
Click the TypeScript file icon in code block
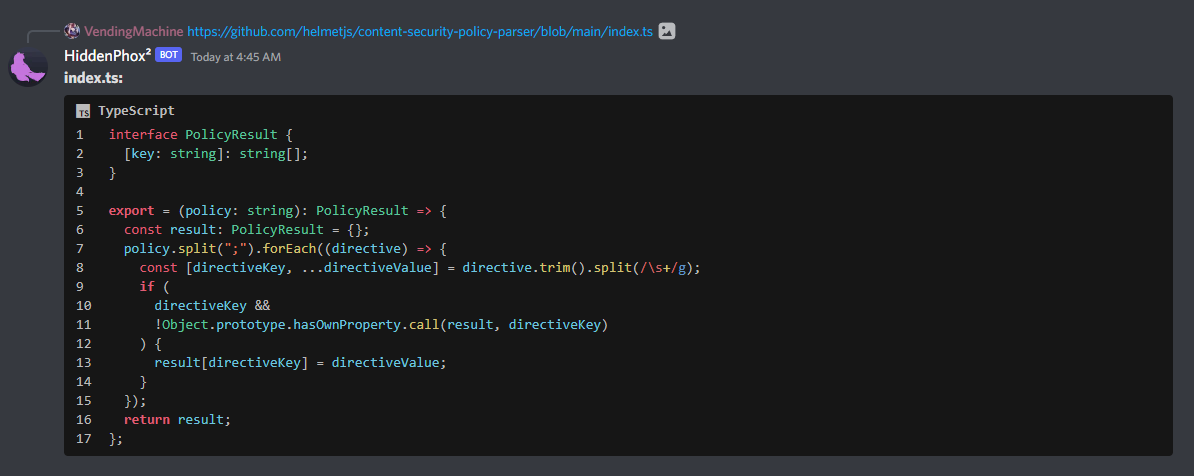(83, 111)
